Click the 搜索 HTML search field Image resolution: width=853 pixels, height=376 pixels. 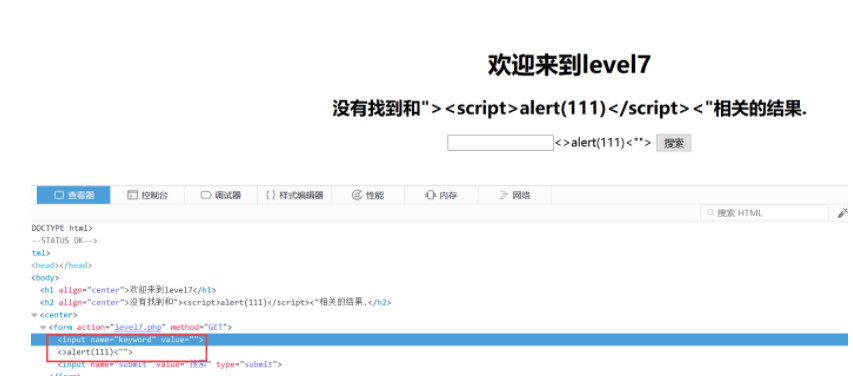click(x=764, y=213)
